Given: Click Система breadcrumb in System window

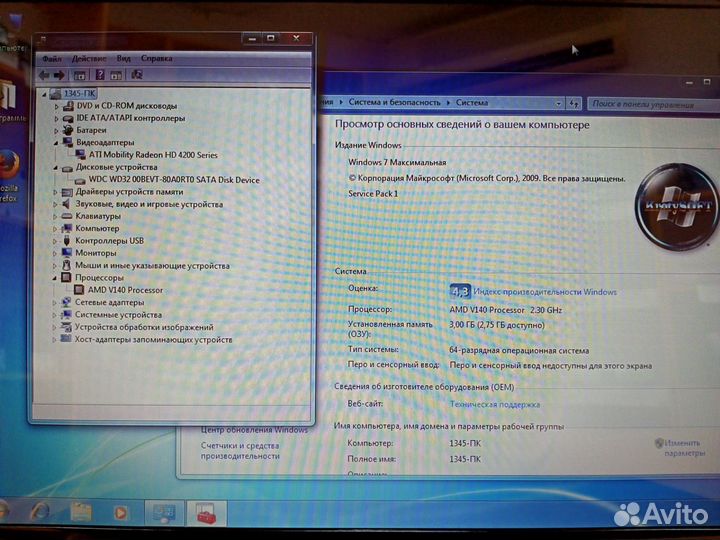Looking at the screenshot, I should tap(472, 103).
